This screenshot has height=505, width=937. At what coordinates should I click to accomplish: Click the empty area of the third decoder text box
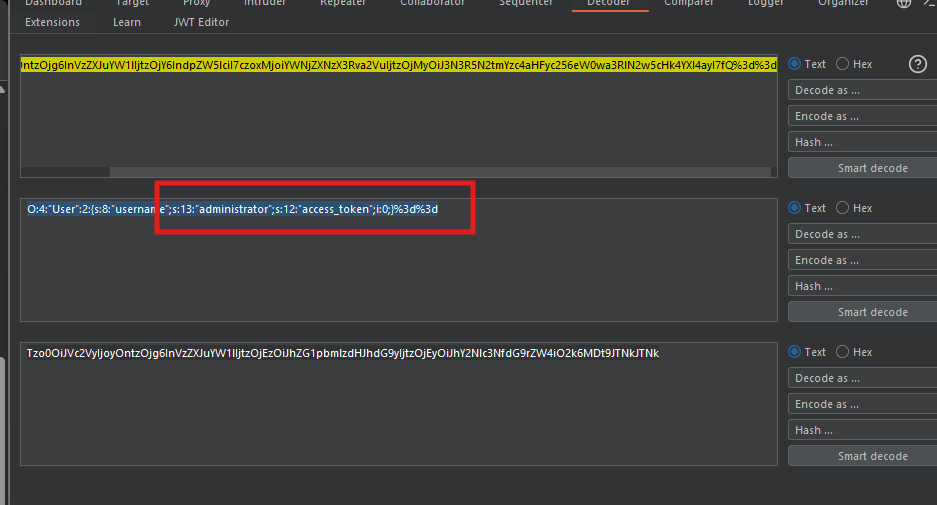399,412
